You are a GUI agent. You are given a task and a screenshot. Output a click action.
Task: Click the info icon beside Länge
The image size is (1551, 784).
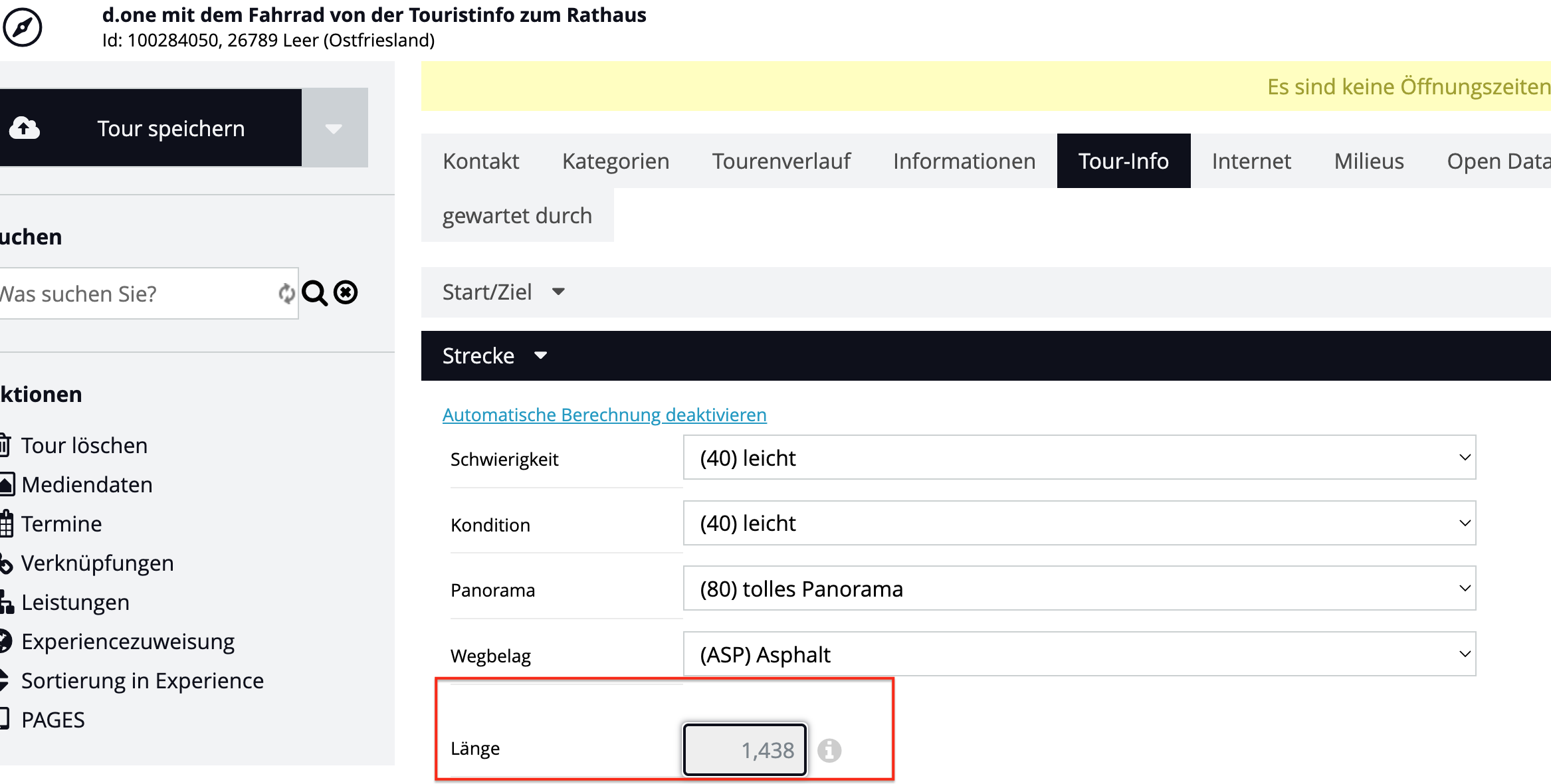(829, 750)
